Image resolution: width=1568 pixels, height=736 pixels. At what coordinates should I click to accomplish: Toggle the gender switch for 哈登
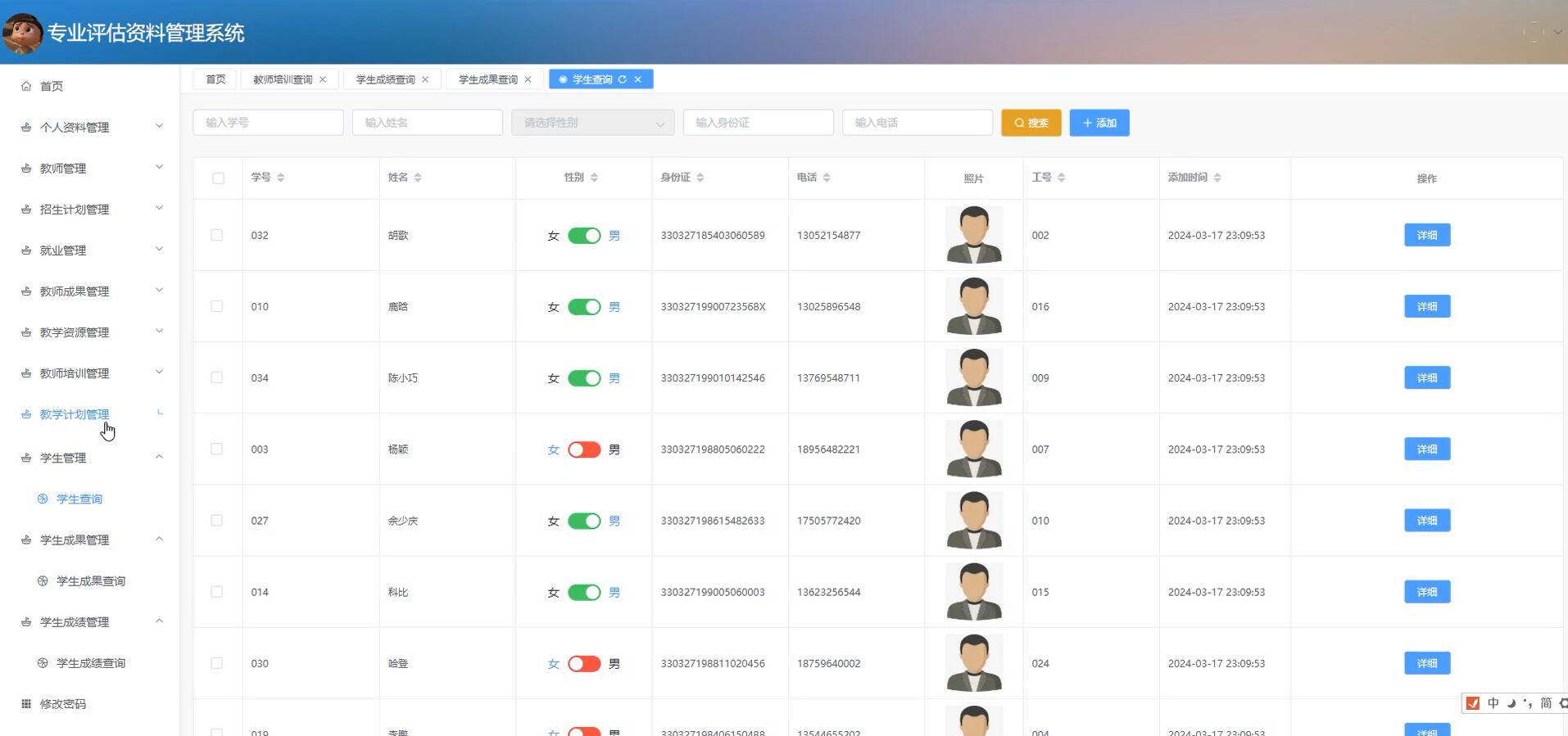[x=584, y=663]
